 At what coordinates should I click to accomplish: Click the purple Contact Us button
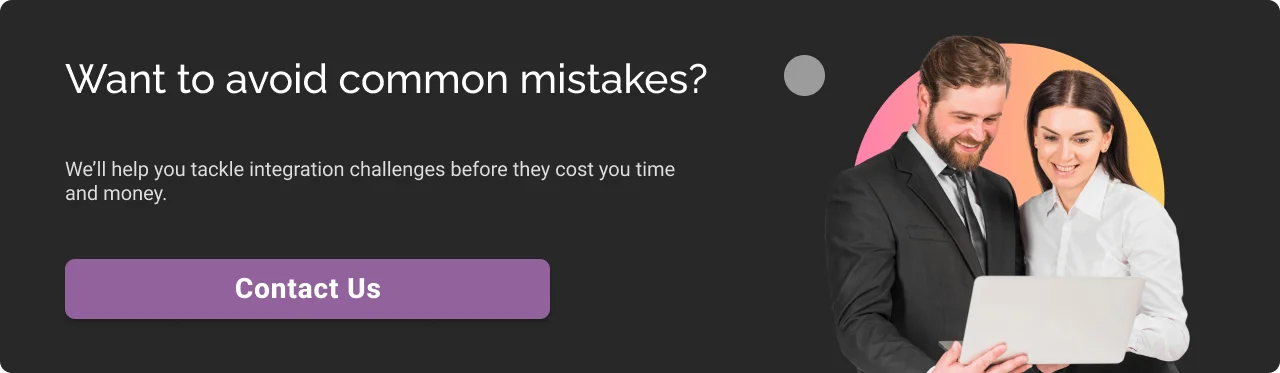click(x=307, y=289)
